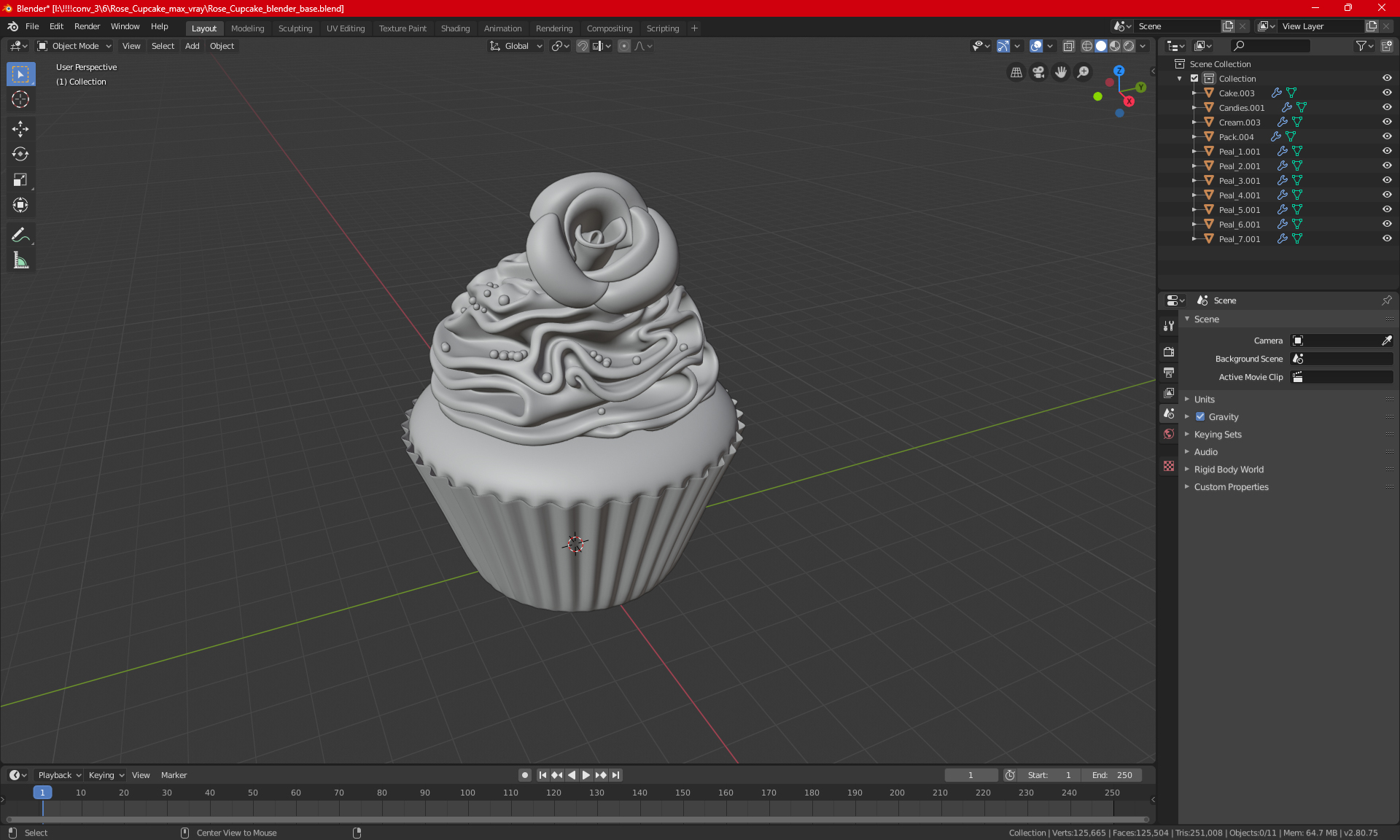Switch to the Sculpting workspace tab

point(295,28)
